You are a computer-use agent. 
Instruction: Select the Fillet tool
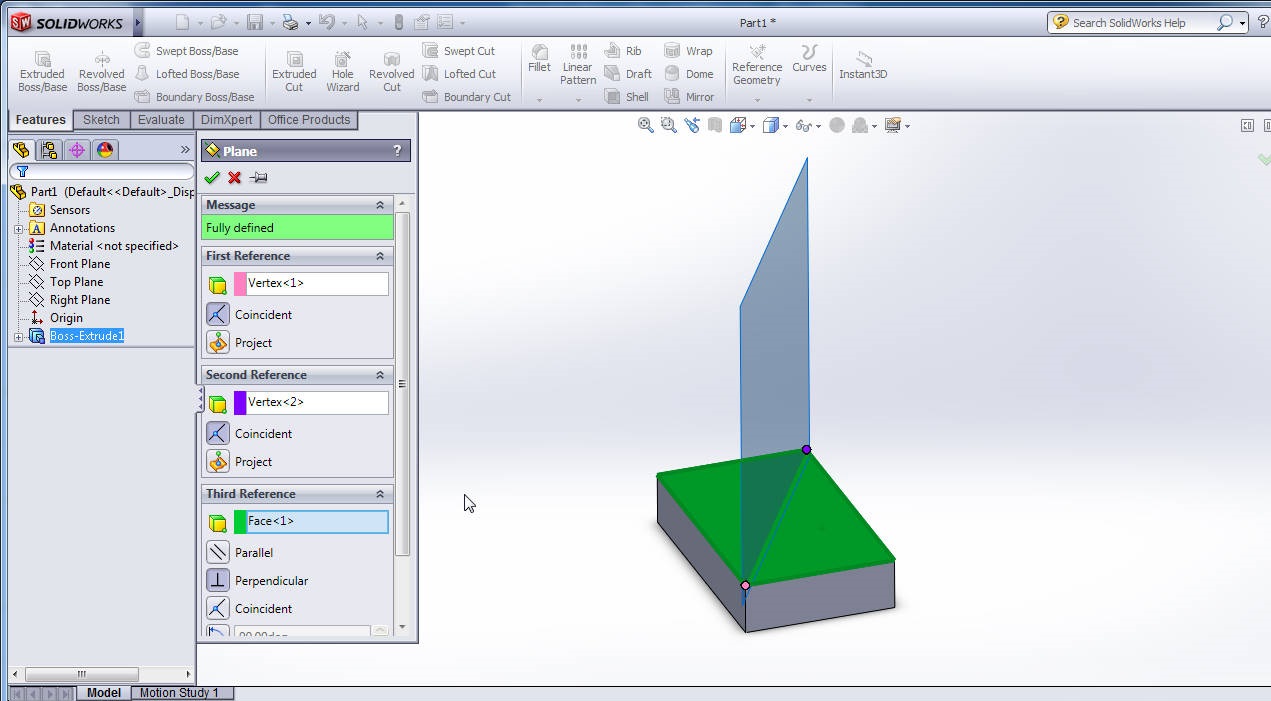tap(539, 59)
